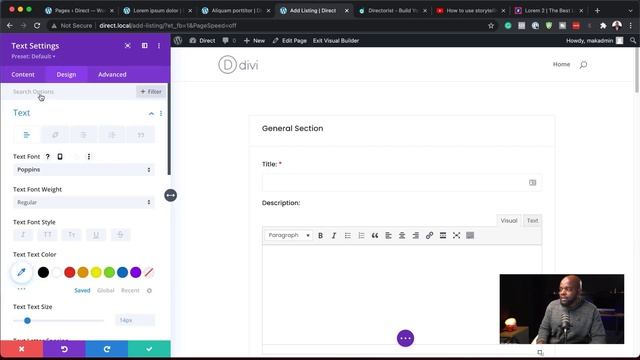The image size is (640, 360).
Task: Click the Text Font responsive phone icon
Action: pos(60,157)
